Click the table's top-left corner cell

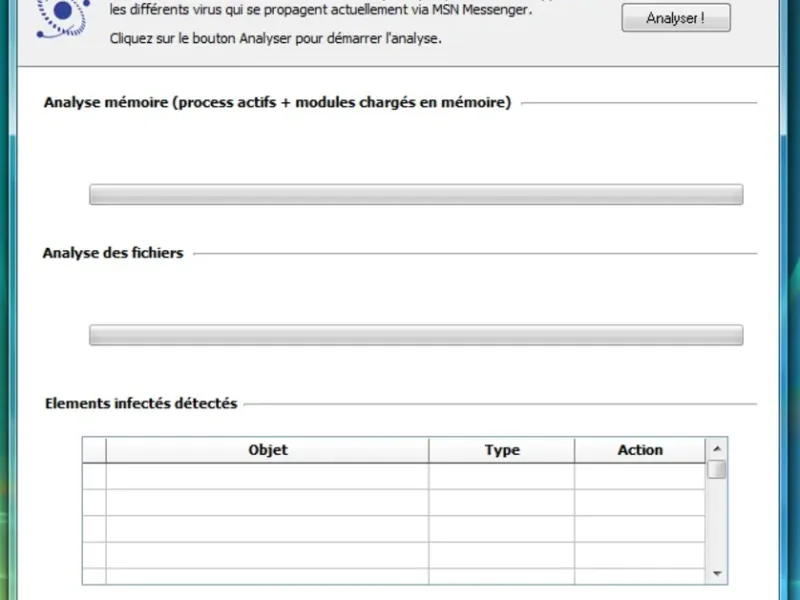94,450
